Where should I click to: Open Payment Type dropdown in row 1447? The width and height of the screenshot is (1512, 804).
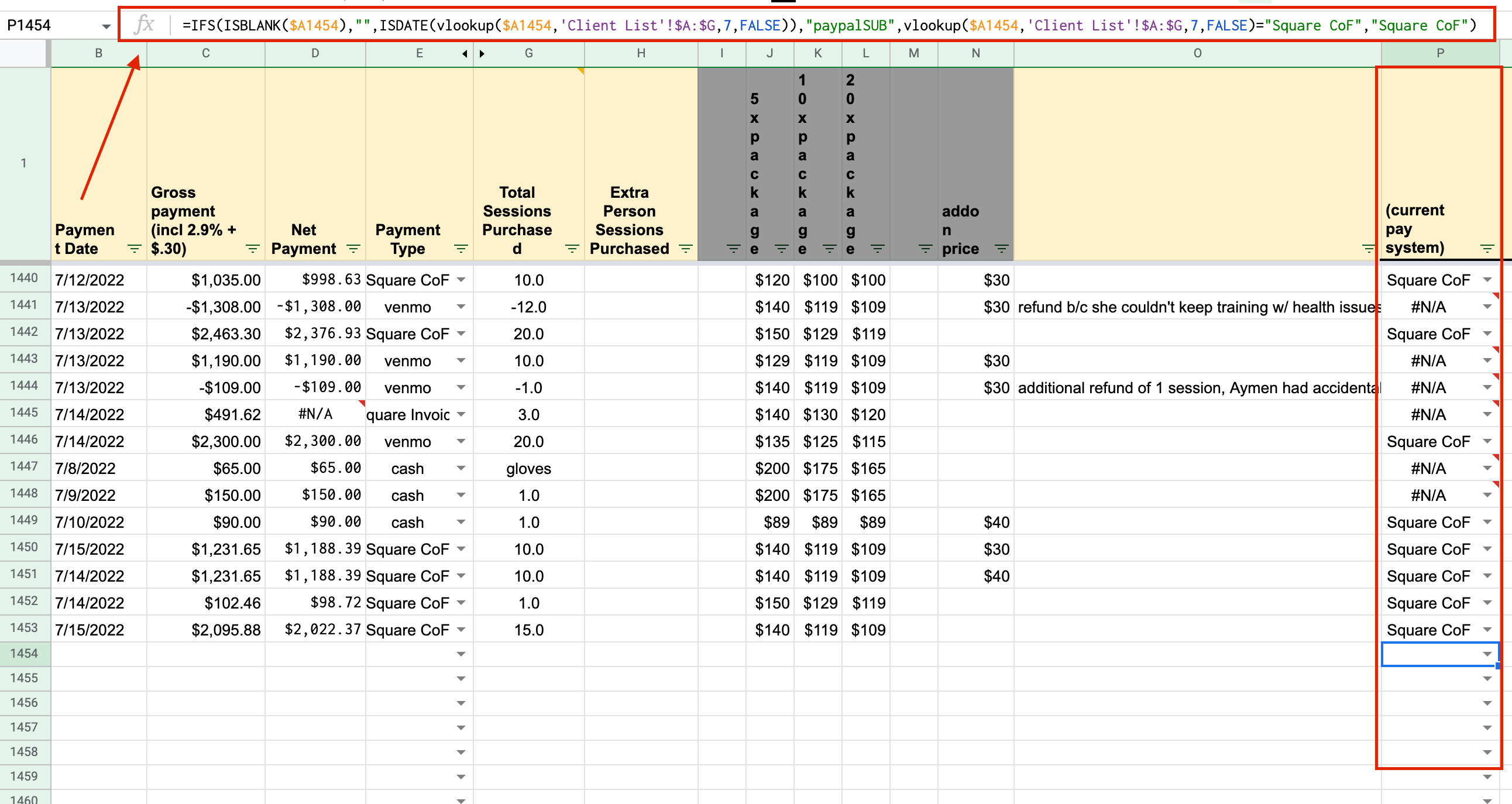(x=461, y=468)
